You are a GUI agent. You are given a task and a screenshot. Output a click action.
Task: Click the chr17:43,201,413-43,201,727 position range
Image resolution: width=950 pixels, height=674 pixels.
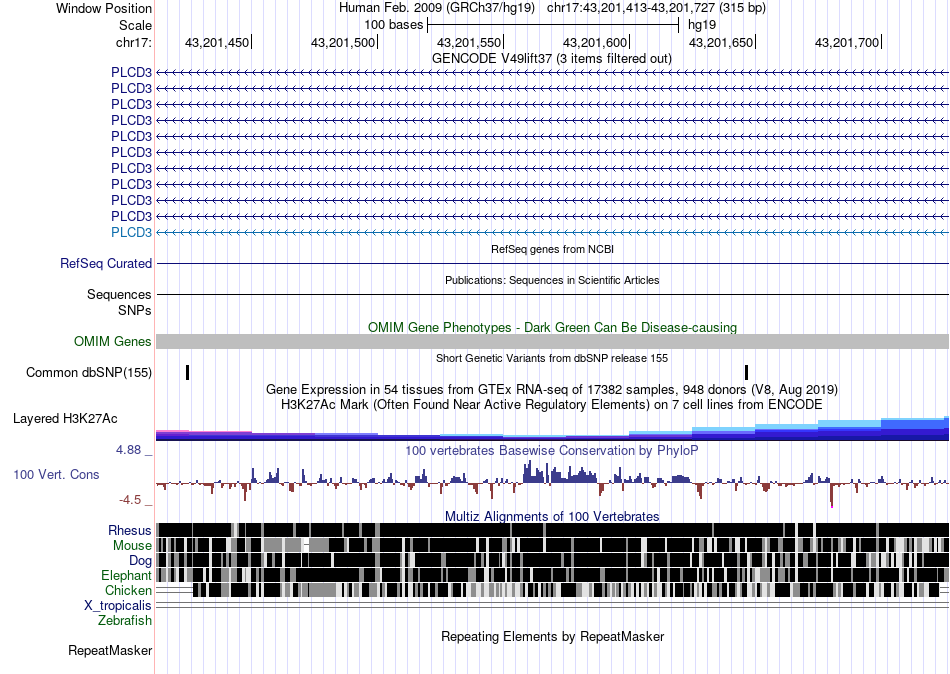(656, 8)
